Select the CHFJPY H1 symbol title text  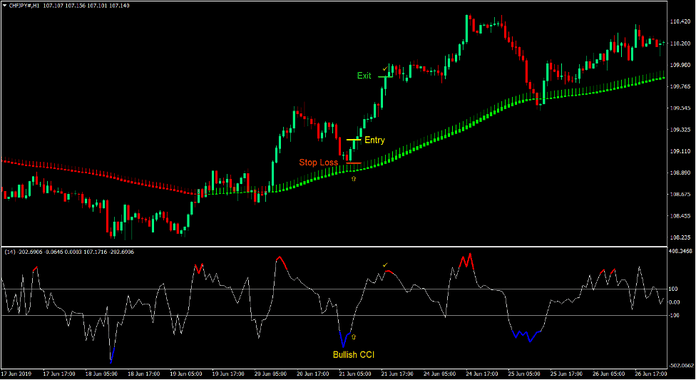coord(24,6)
